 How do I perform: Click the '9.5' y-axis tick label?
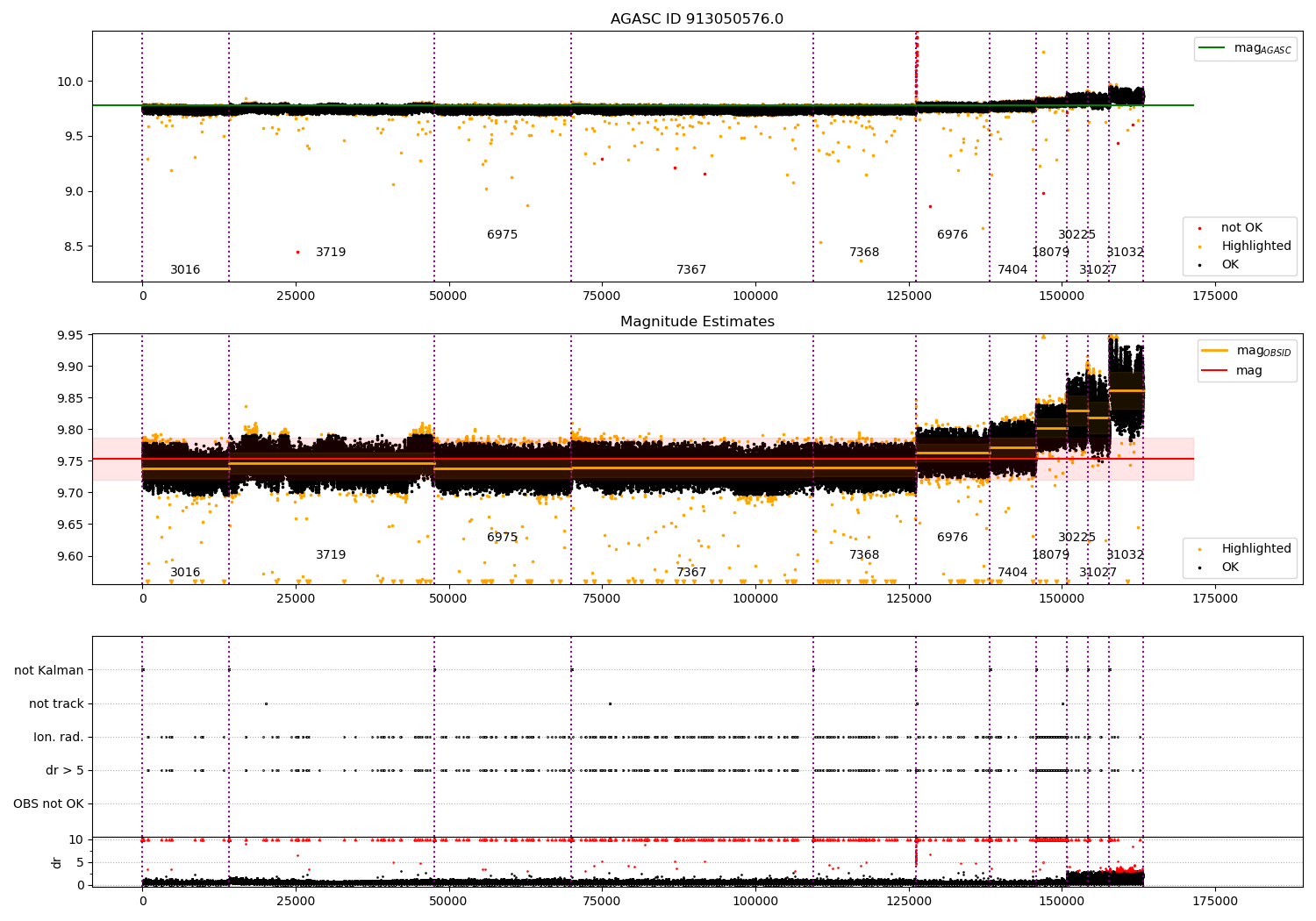(75, 137)
